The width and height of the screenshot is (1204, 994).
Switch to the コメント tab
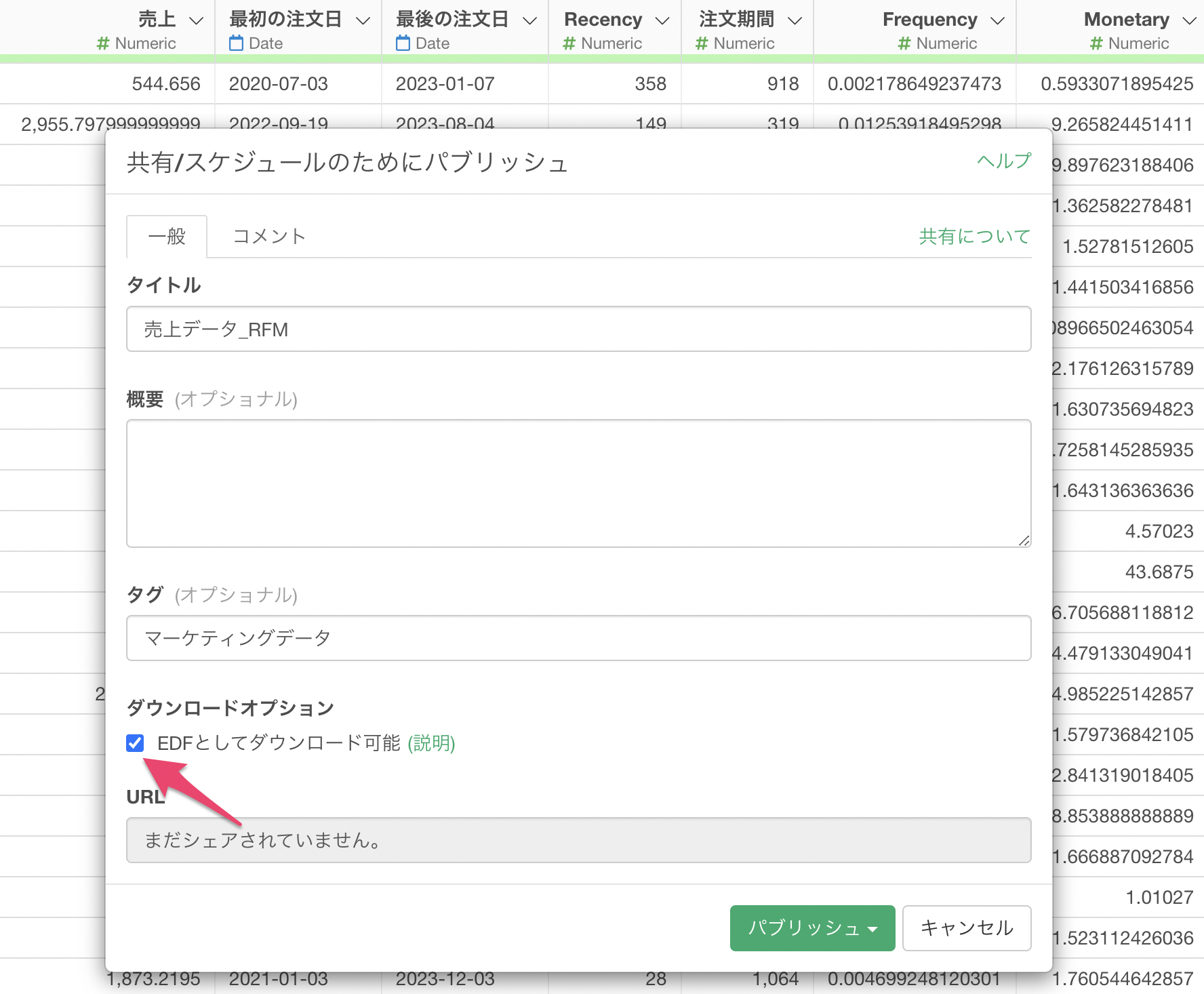(269, 236)
